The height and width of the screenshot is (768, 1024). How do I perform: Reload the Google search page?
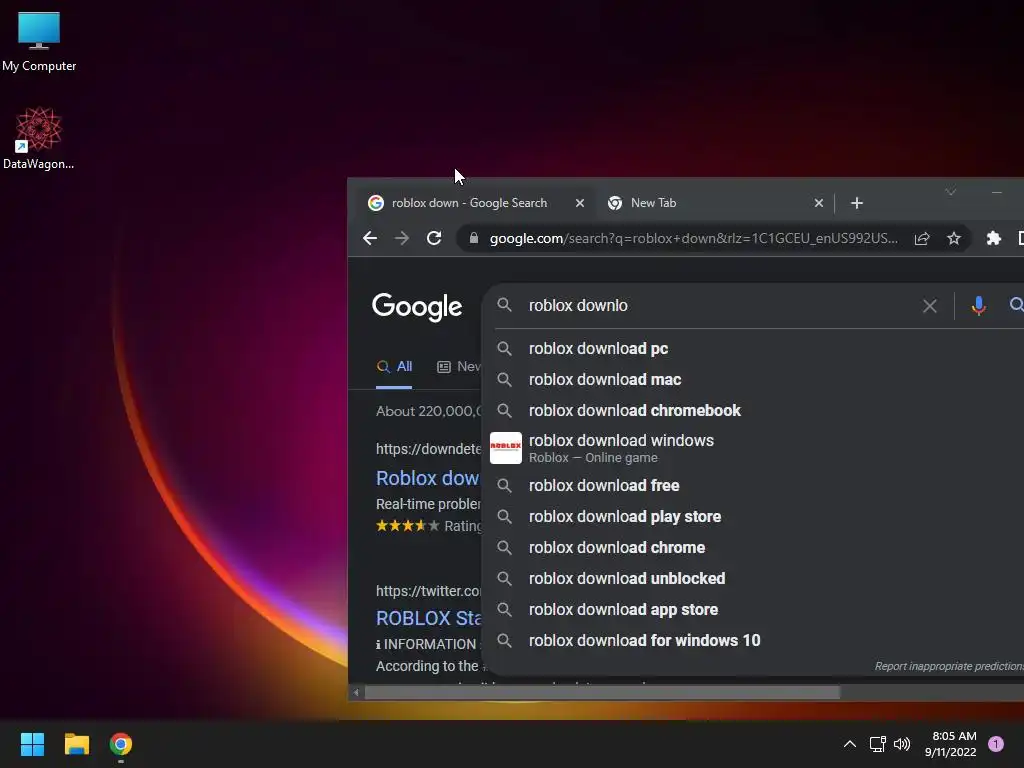(x=434, y=238)
